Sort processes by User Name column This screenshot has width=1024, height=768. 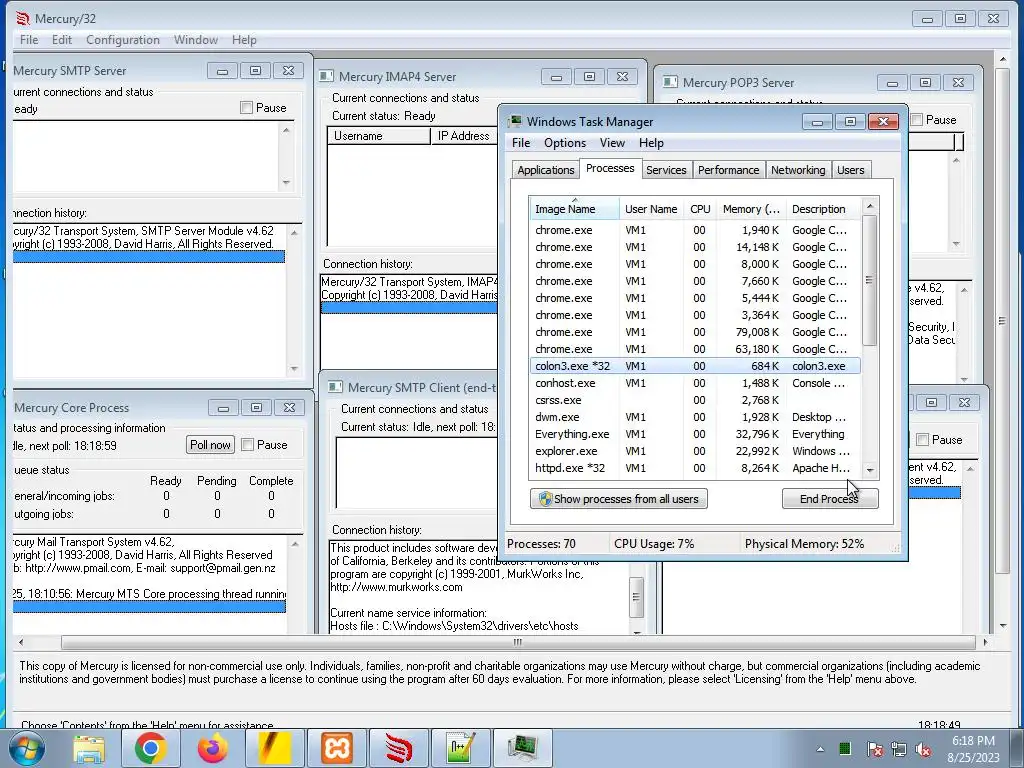[x=651, y=209]
